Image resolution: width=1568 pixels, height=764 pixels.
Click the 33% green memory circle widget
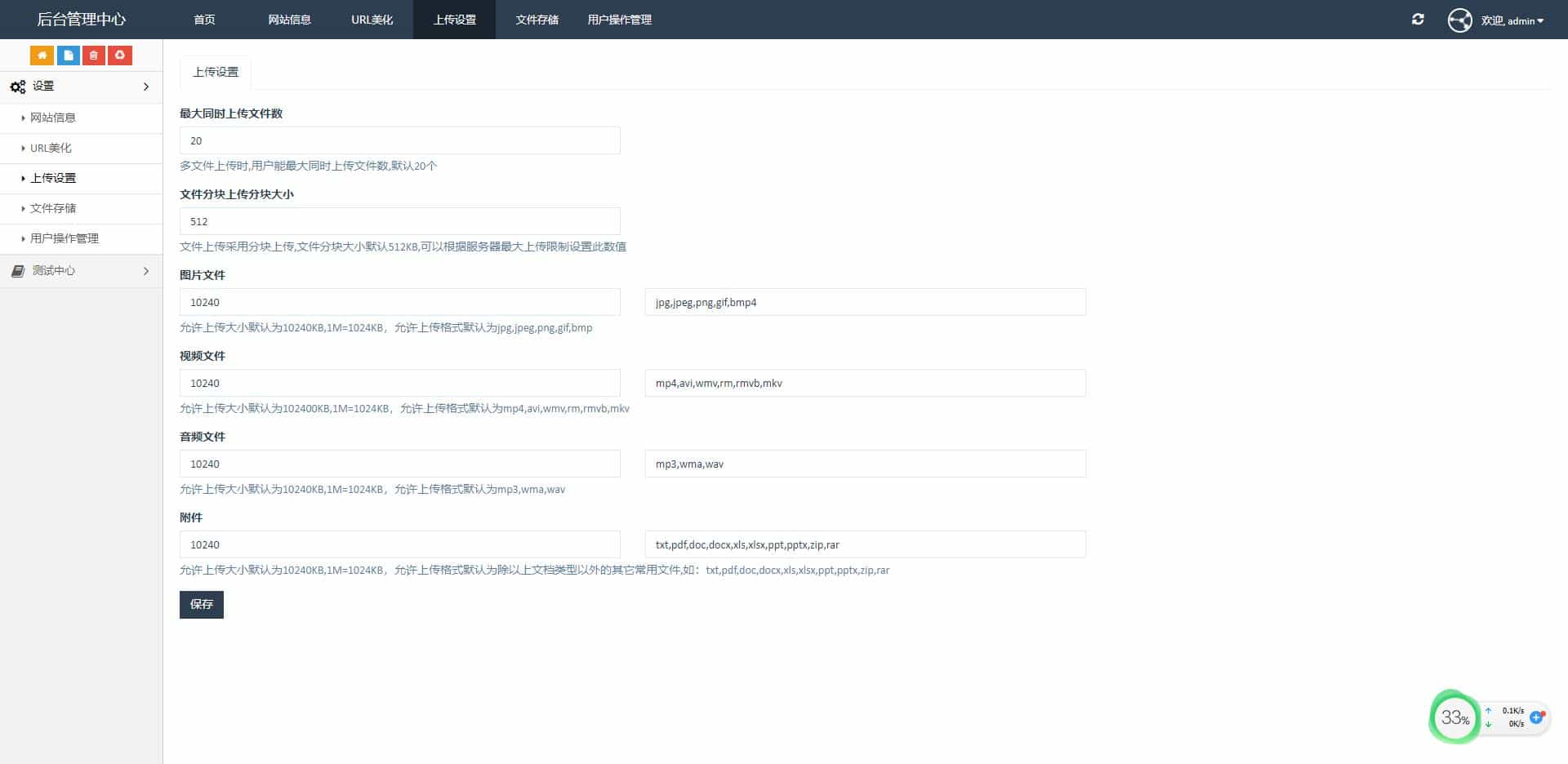(x=1454, y=717)
